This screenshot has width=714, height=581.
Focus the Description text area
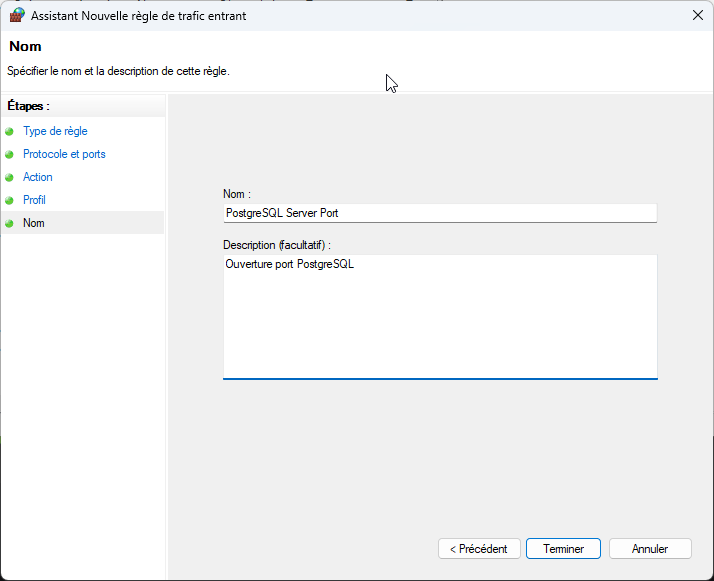pyautogui.click(x=439, y=317)
